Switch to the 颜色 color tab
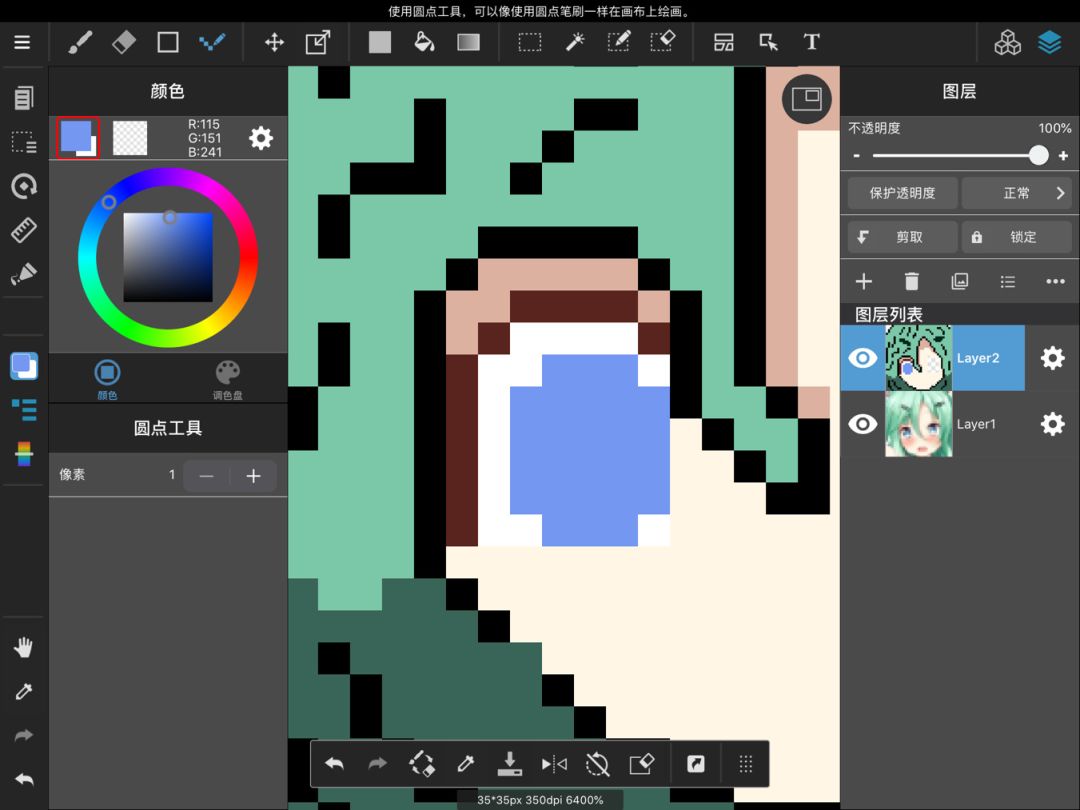1080x810 pixels. coord(107,379)
